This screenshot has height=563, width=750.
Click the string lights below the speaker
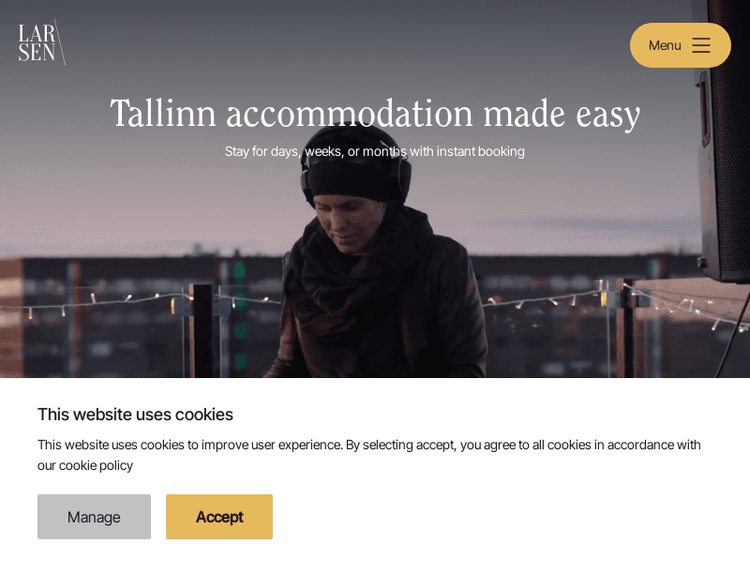(x=684, y=306)
